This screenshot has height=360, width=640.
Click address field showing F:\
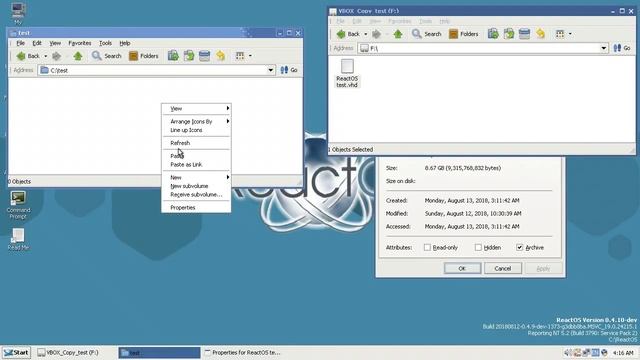tap(483, 48)
